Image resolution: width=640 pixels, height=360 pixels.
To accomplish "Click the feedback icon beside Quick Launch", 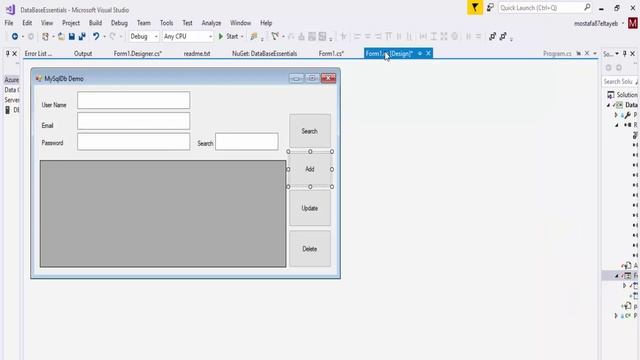I will point(490,8).
